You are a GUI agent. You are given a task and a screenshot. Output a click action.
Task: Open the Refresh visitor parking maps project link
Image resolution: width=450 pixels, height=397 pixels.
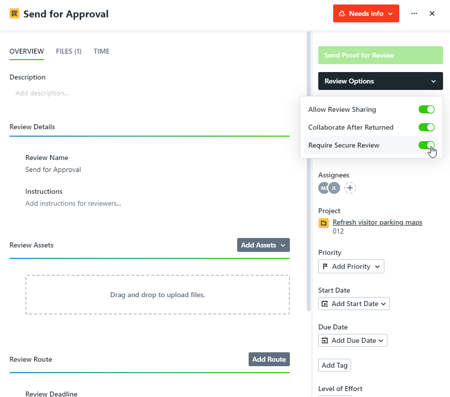tap(377, 222)
